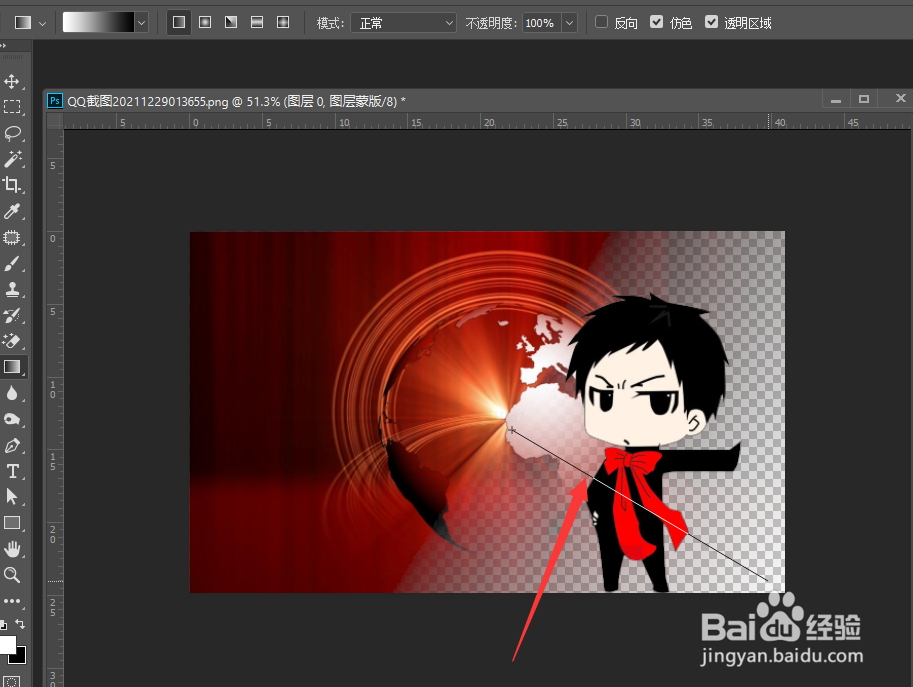
Task: Minimize the document window
Action: (x=836, y=100)
